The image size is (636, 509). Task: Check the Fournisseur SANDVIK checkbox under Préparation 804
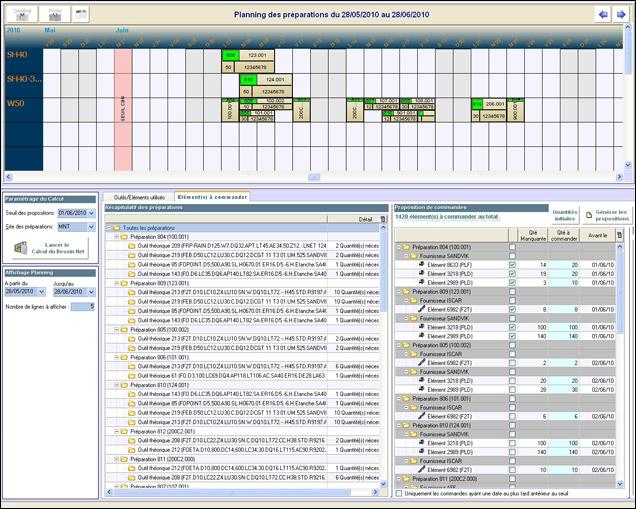coord(513,256)
